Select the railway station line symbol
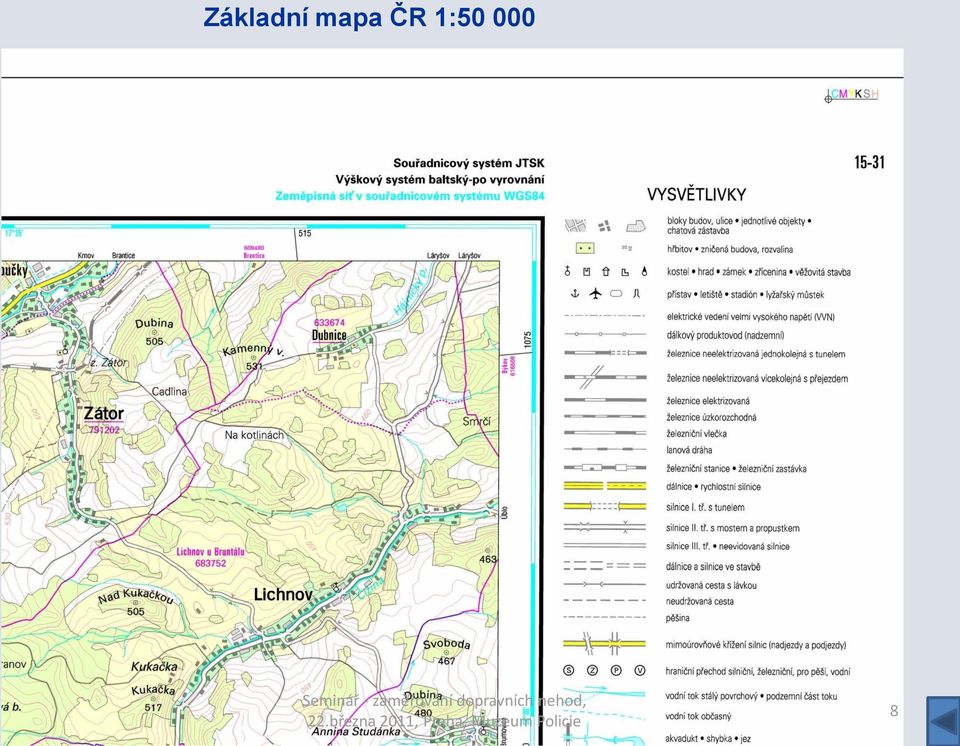The height and width of the screenshot is (746, 960). (604, 468)
